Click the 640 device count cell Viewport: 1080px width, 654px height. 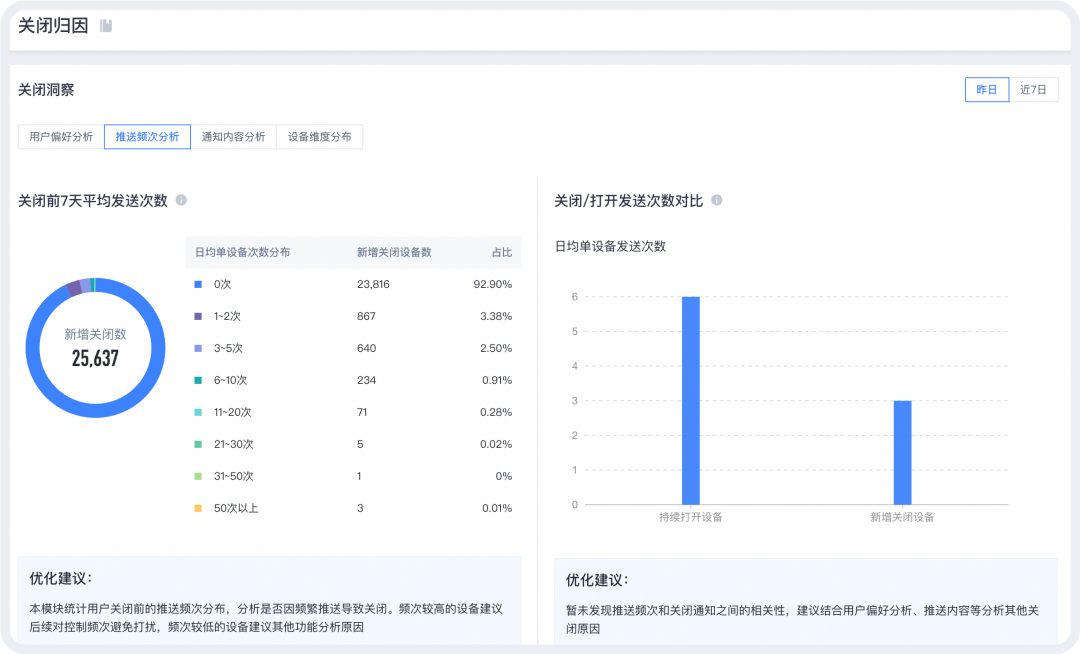366,348
